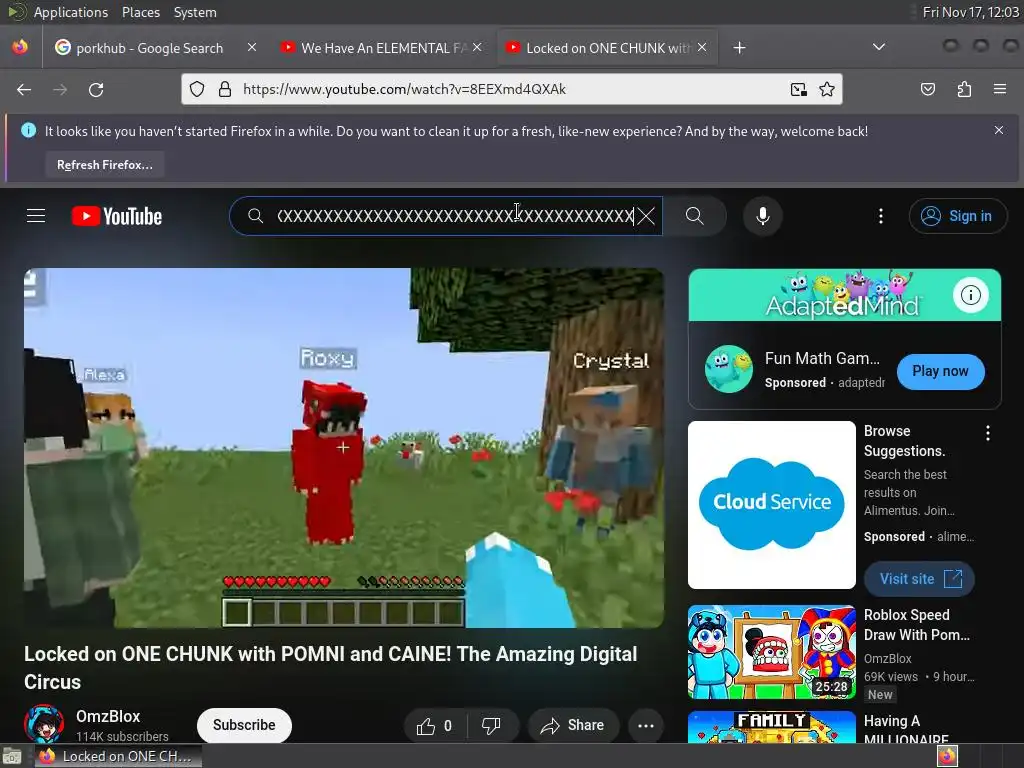Like the video with thumbs-up button
Viewport: 1024px width, 768px height.
coord(435,726)
